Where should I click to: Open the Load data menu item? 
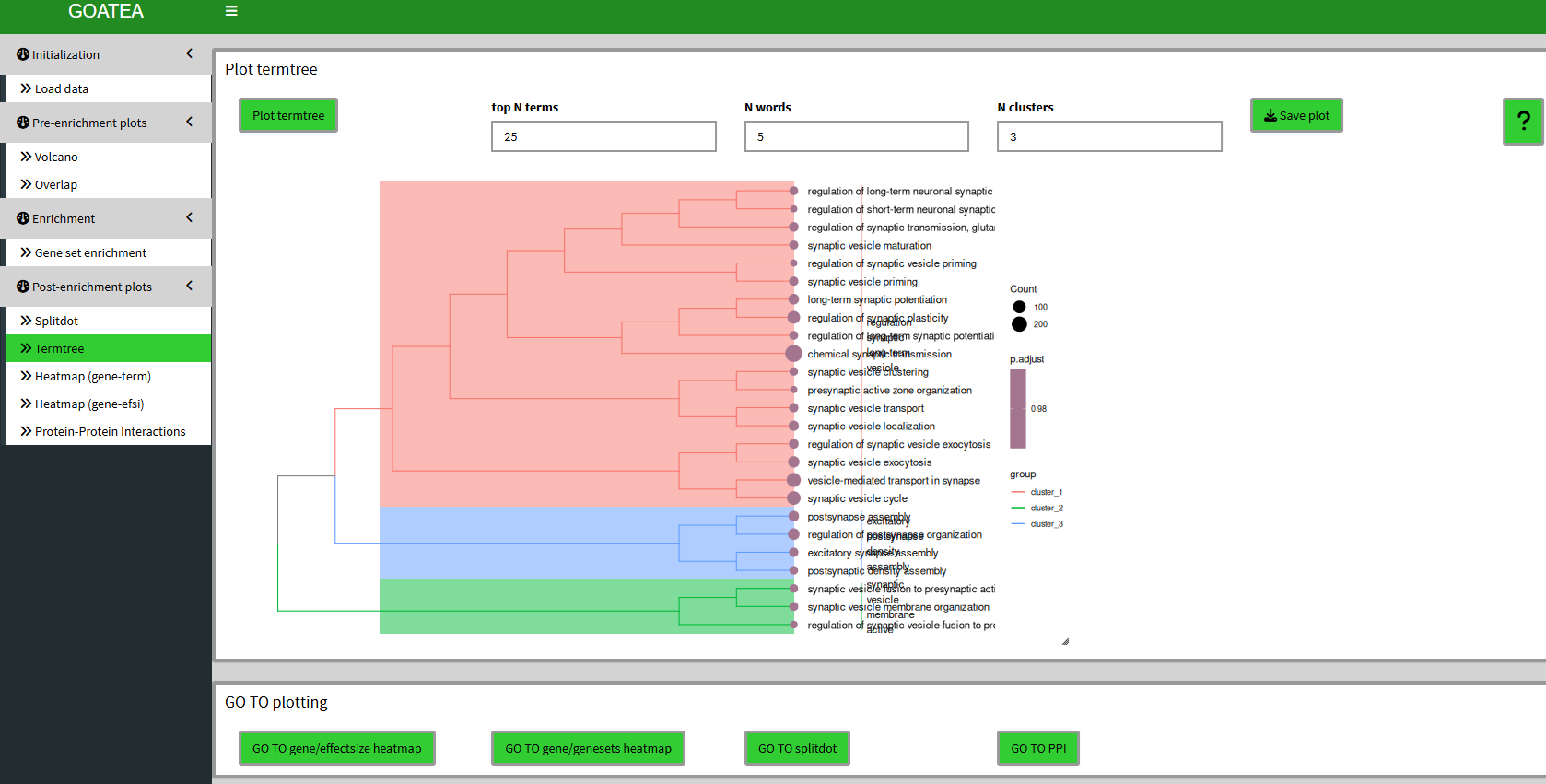tap(62, 88)
